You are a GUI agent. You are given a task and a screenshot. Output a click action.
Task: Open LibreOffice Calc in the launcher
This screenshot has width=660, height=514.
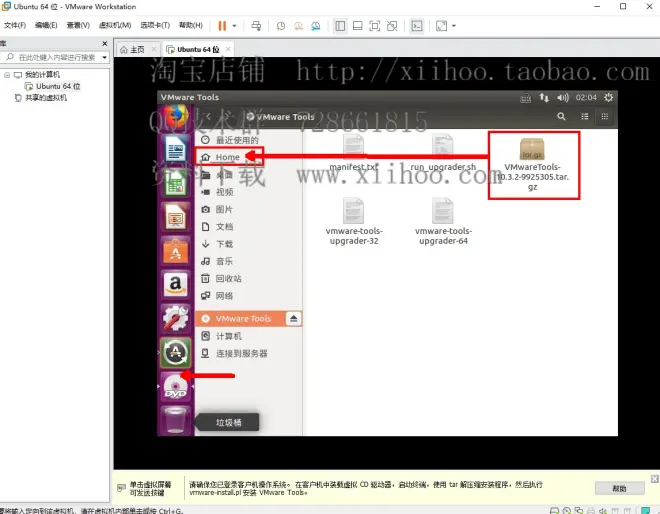[x=176, y=183]
